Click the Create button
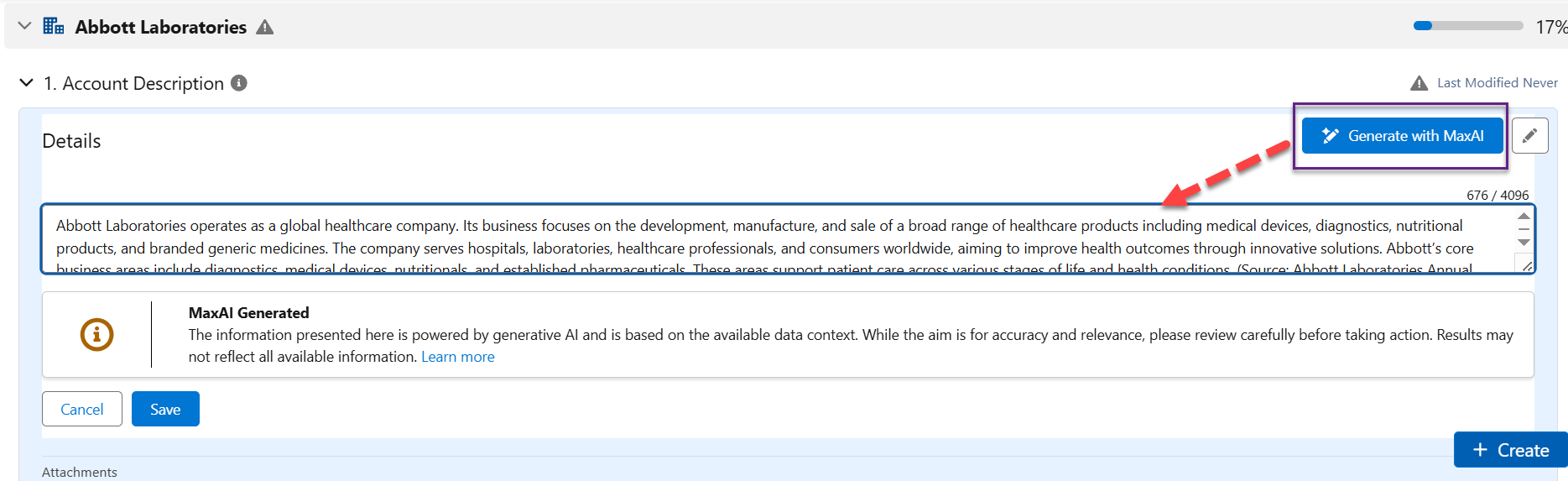 tap(1510, 450)
